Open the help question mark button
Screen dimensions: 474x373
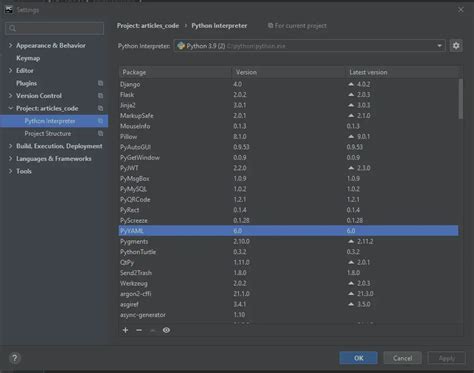[x=15, y=358]
